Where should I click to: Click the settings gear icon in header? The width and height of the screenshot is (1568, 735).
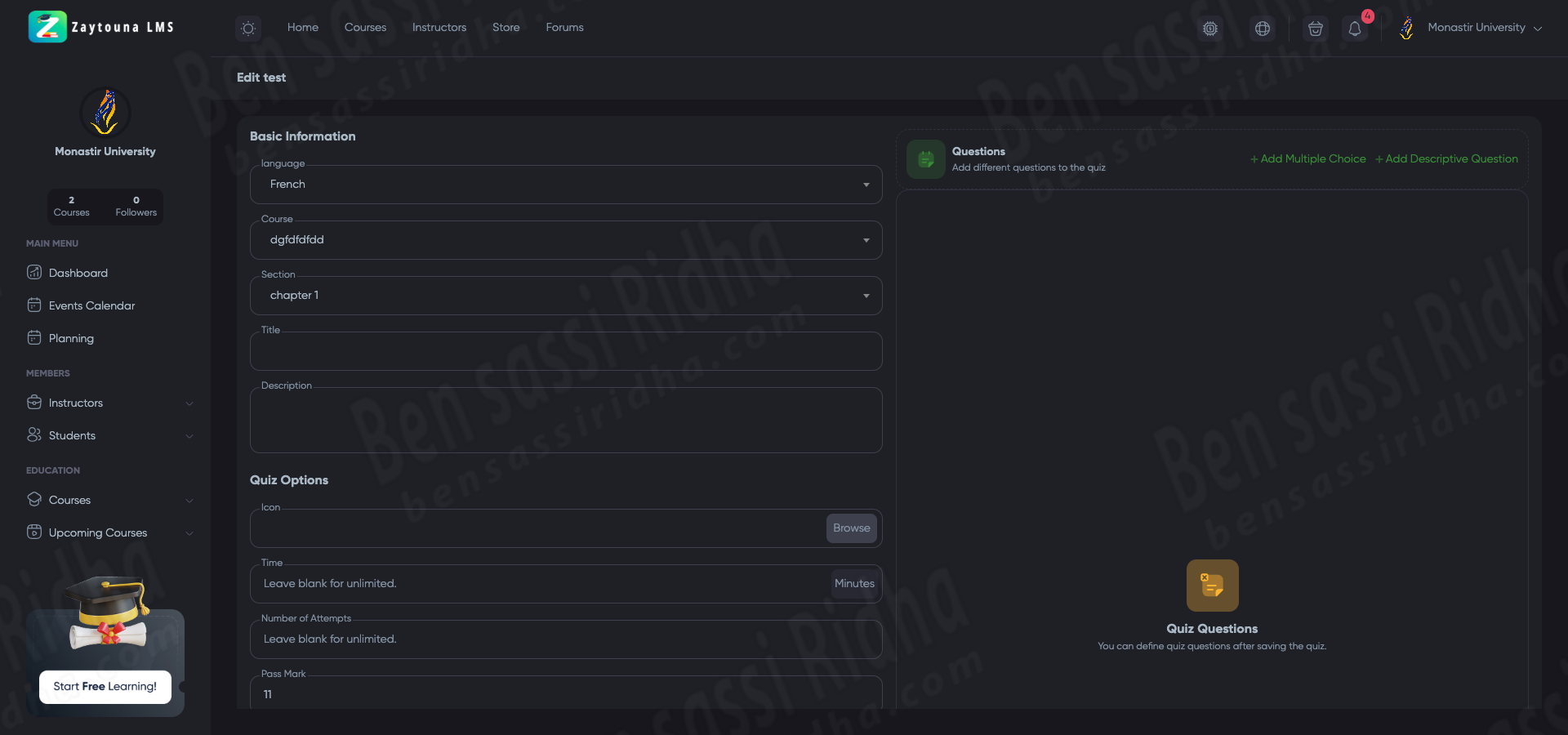coord(1210,29)
